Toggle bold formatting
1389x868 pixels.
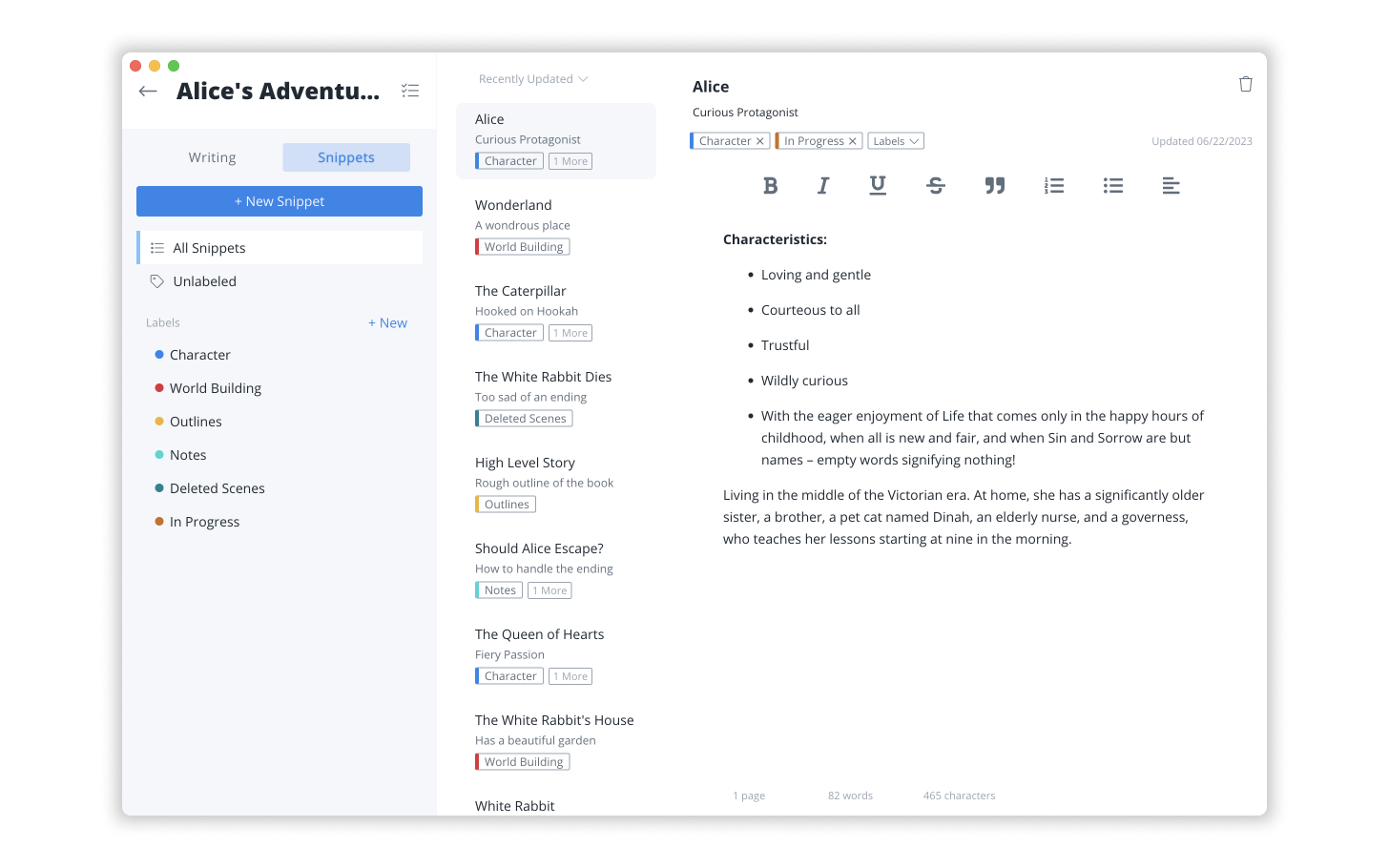pyautogui.click(x=771, y=186)
